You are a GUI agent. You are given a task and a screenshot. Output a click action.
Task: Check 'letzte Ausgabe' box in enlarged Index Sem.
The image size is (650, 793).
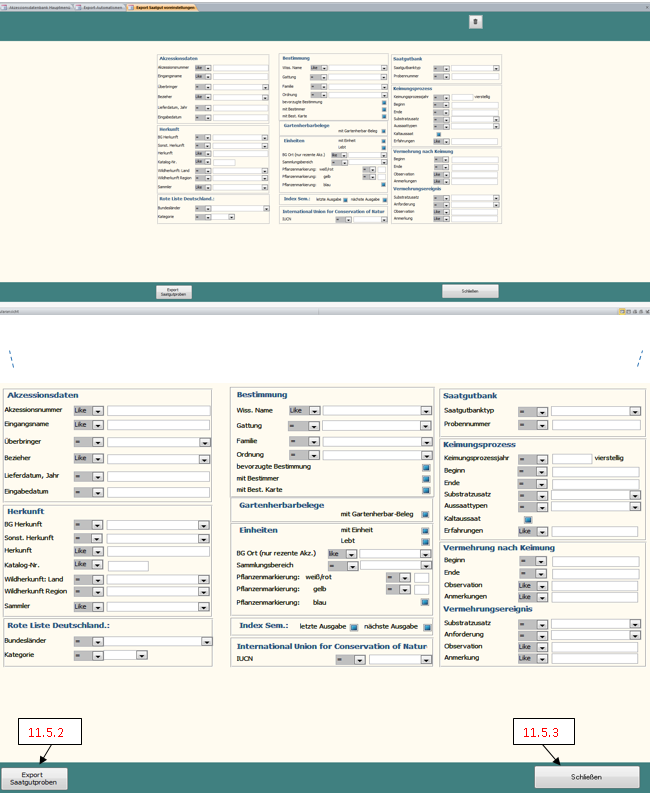[x=355, y=626]
